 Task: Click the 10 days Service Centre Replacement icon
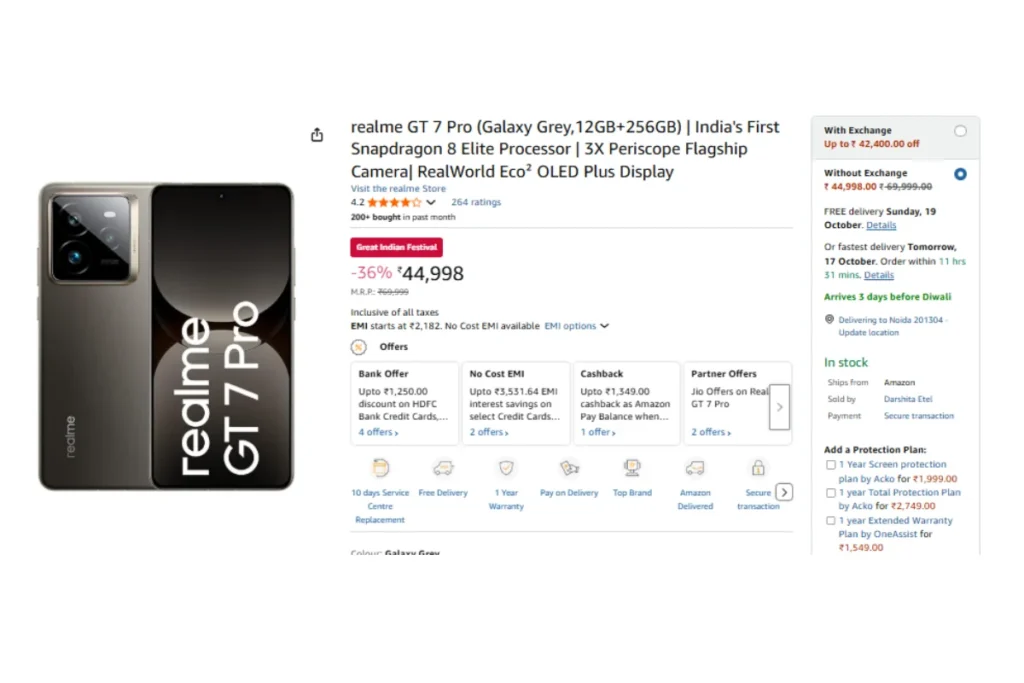tap(380, 468)
